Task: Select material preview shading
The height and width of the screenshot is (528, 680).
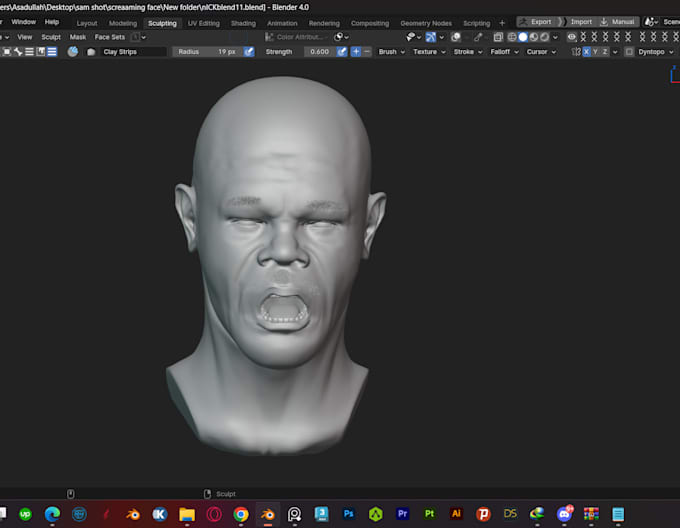Action: pyautogui.click(x=534, y=37)
